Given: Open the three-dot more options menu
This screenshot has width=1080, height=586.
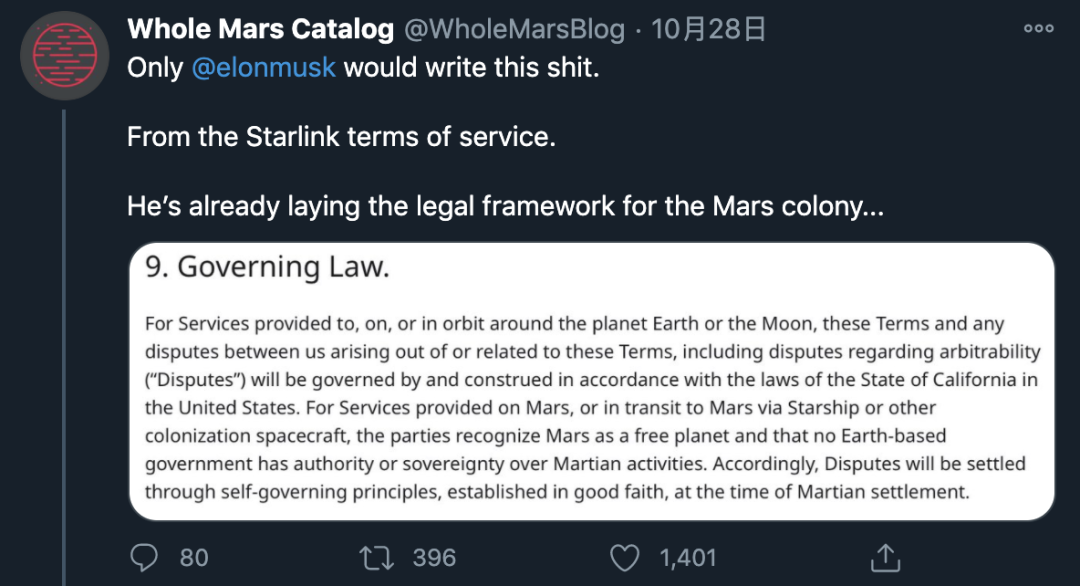Looking at the screenshot, I should coord(1038,28).
